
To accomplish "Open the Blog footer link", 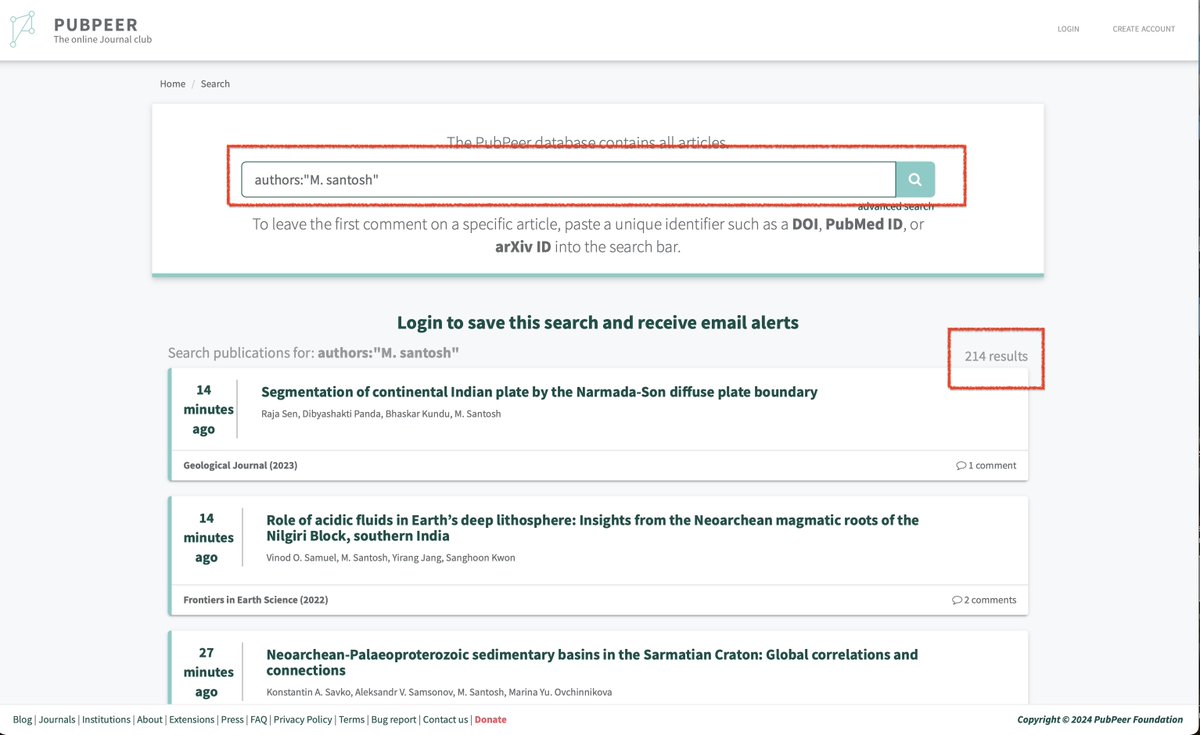I will click(22, 720).
